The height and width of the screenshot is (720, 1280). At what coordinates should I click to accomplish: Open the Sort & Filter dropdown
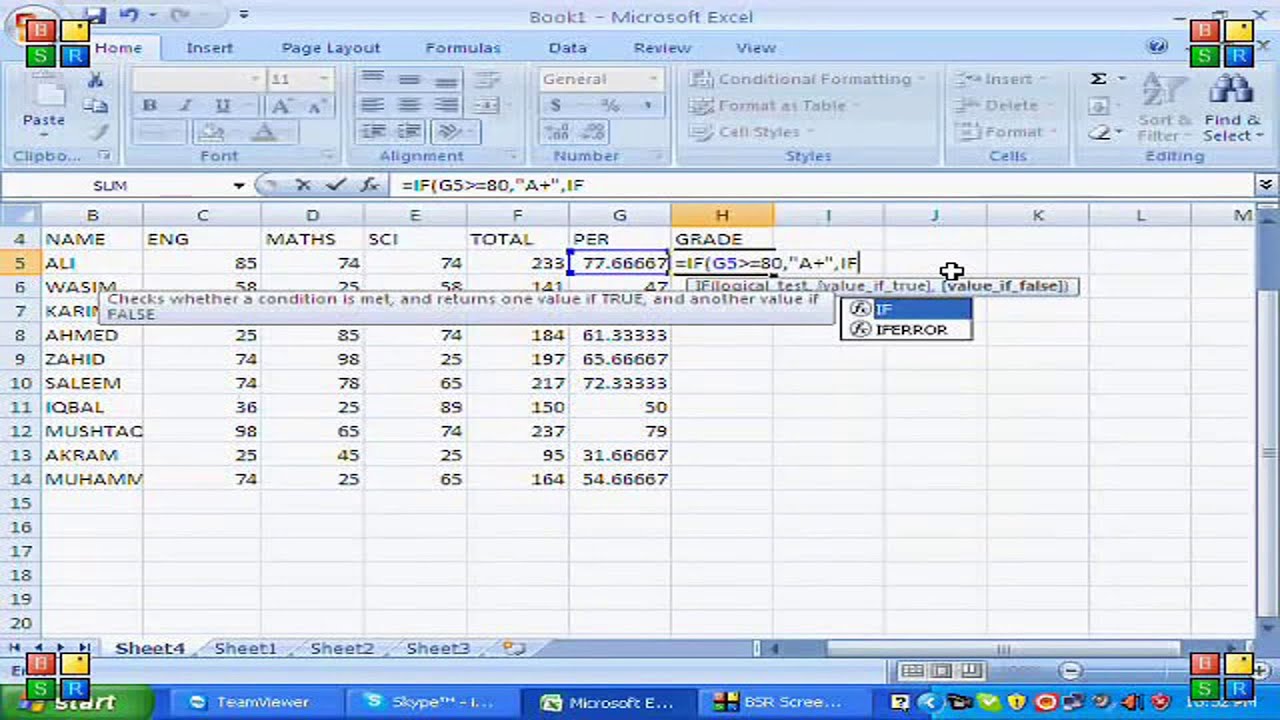point(1164,106)
